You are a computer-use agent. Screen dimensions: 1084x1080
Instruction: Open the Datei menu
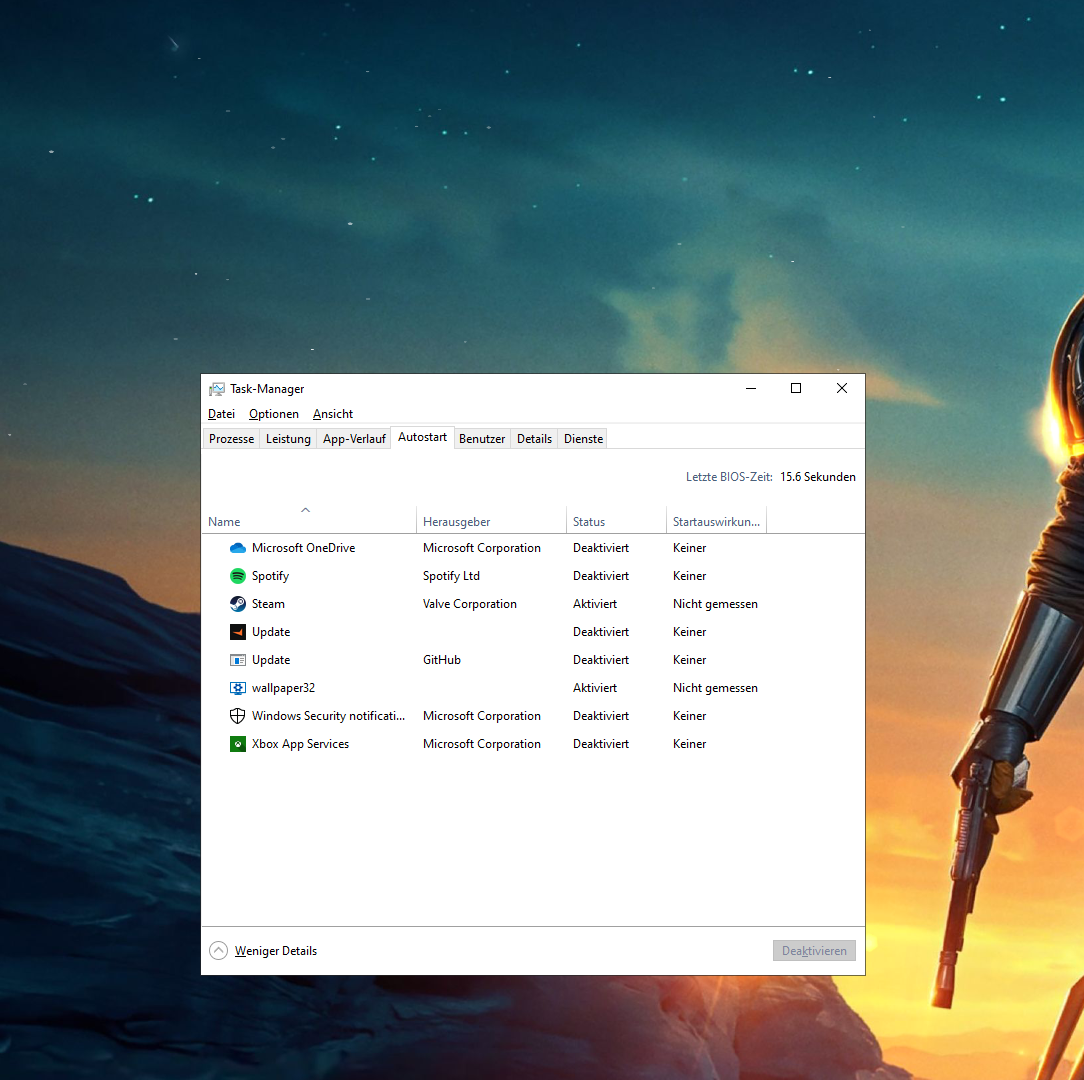221,414
